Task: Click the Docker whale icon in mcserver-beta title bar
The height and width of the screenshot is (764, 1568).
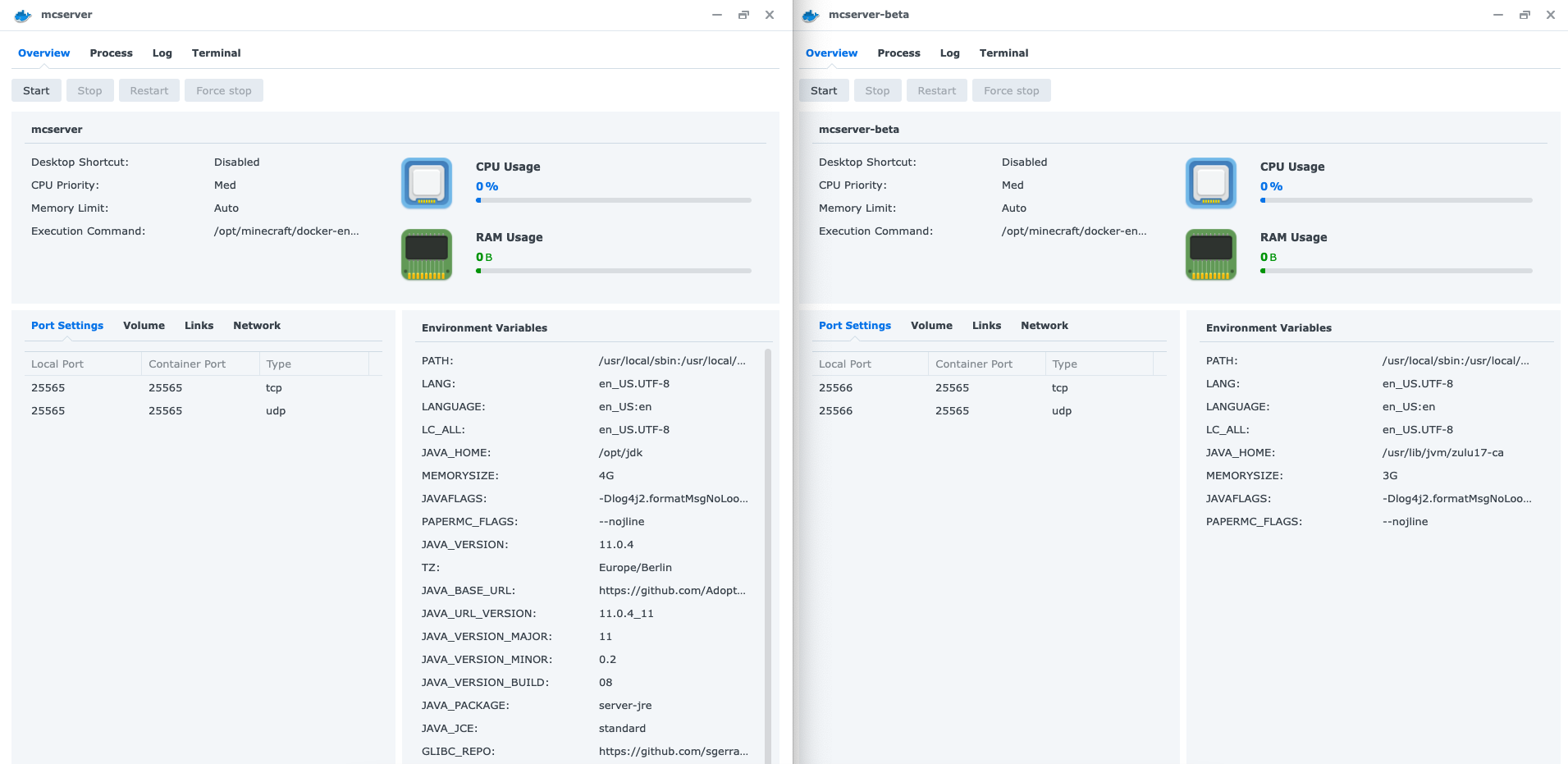Action: coord(811,15)
